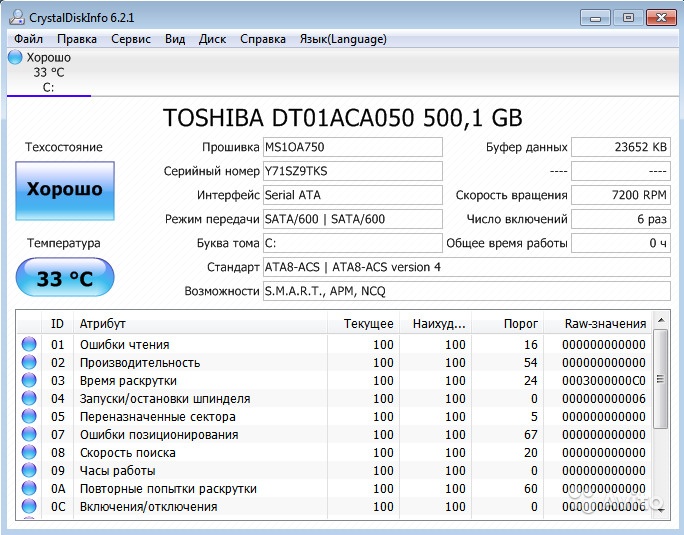Open the Файл menu
Image resolution: width=684 pixels, height=535 pixels.
pyautogui.click(x=28, y=39)
